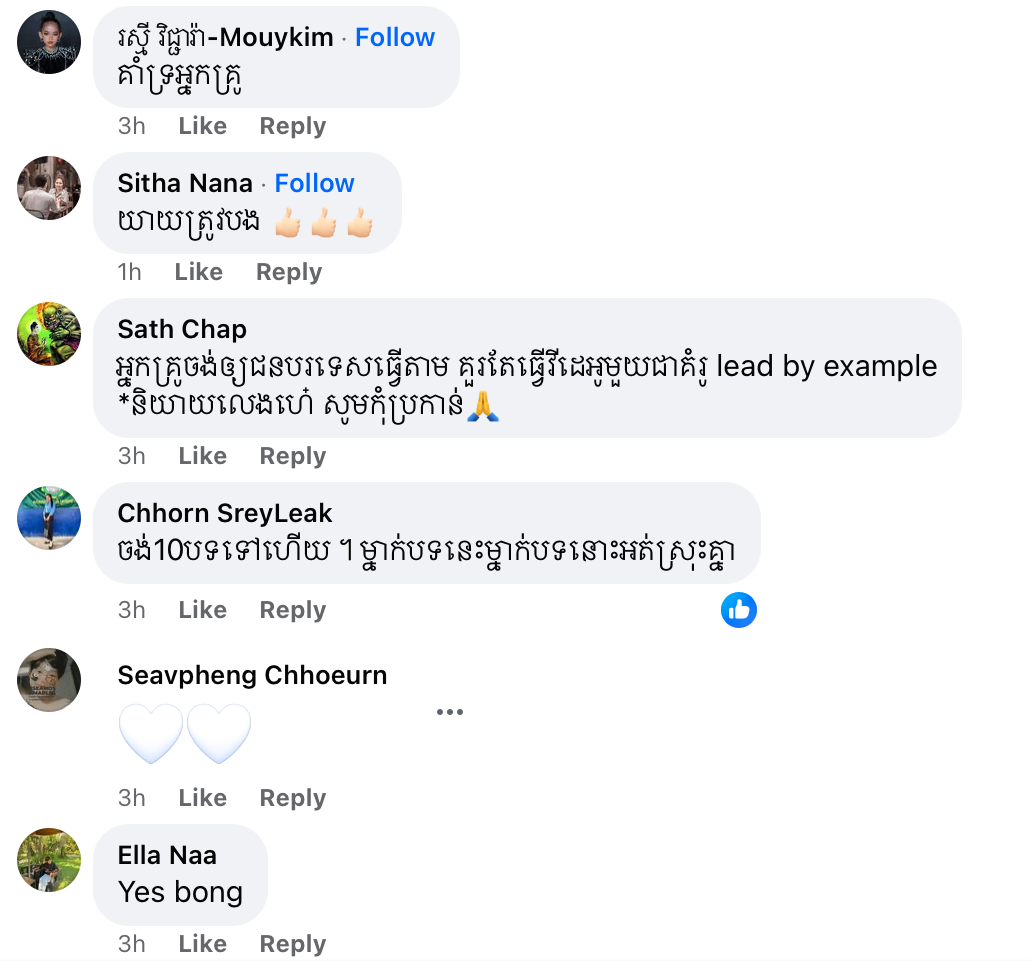
Task: Click Ella Naa's profile picture
Action: [x=49, y=860]
